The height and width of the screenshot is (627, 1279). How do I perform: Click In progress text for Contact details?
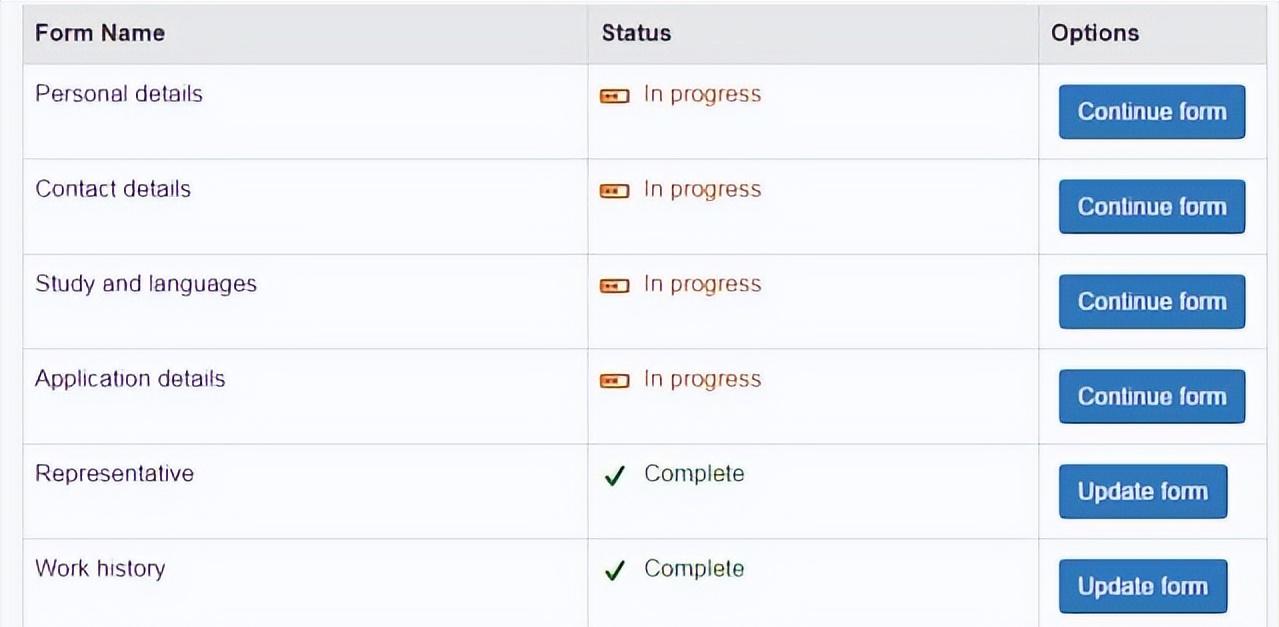tap(702, 190)
